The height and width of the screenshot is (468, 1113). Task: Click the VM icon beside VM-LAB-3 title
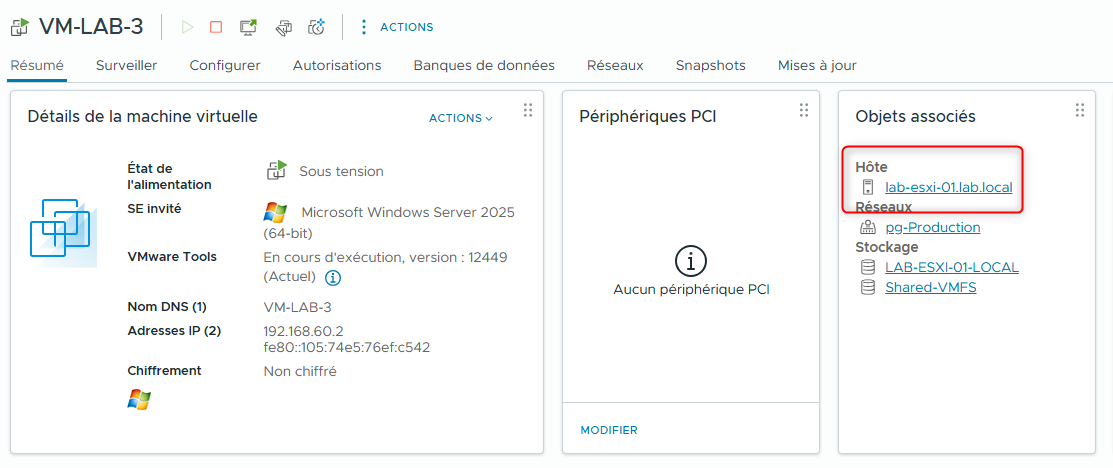tap(19, 27)
